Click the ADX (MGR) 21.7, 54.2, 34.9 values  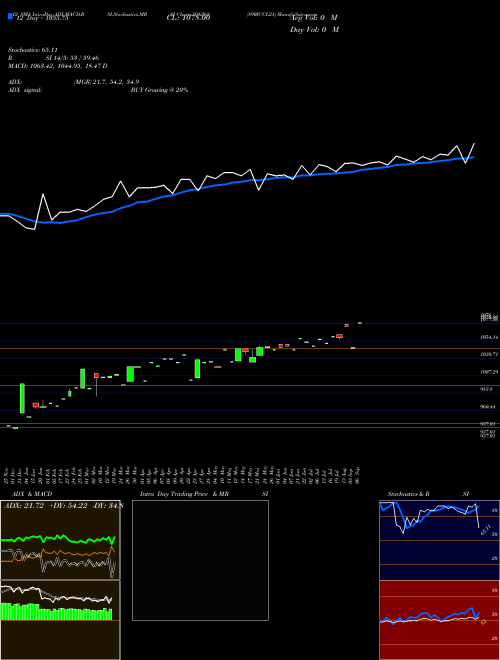pyautogui.click(x=106, y=82)
